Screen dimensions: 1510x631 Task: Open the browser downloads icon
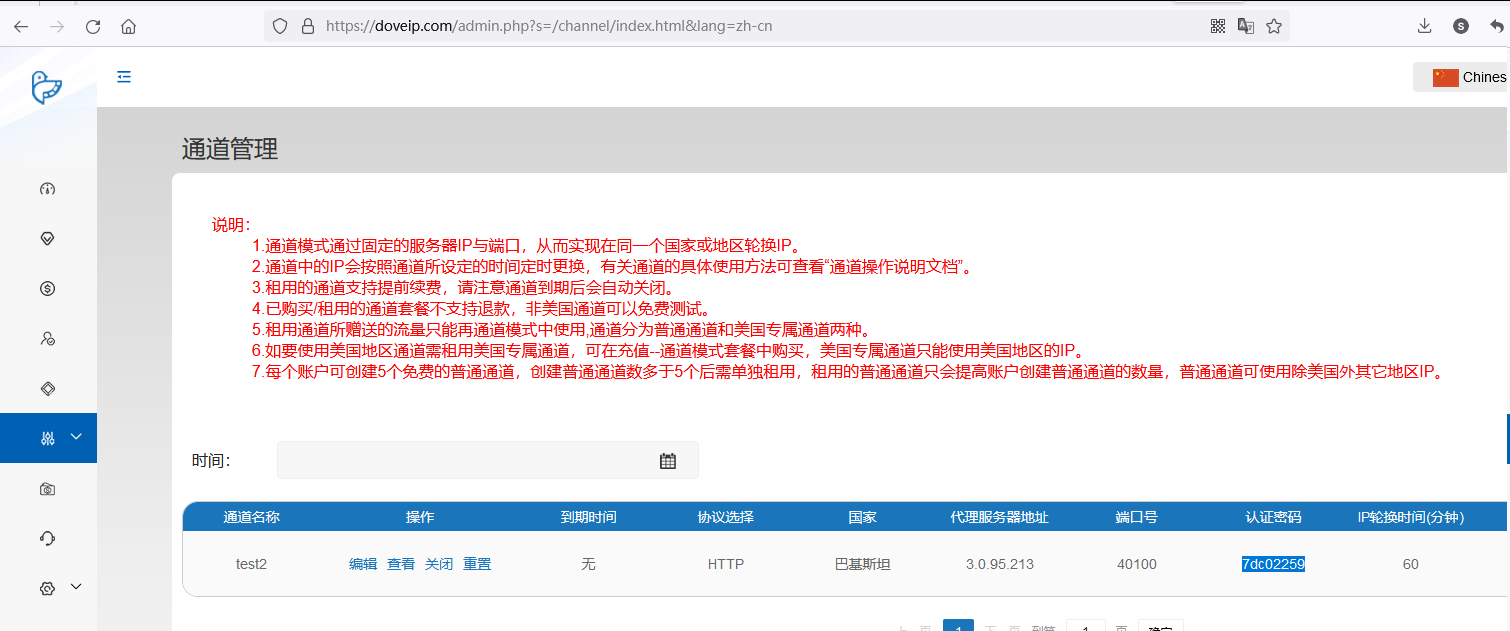coord(1425,27)
